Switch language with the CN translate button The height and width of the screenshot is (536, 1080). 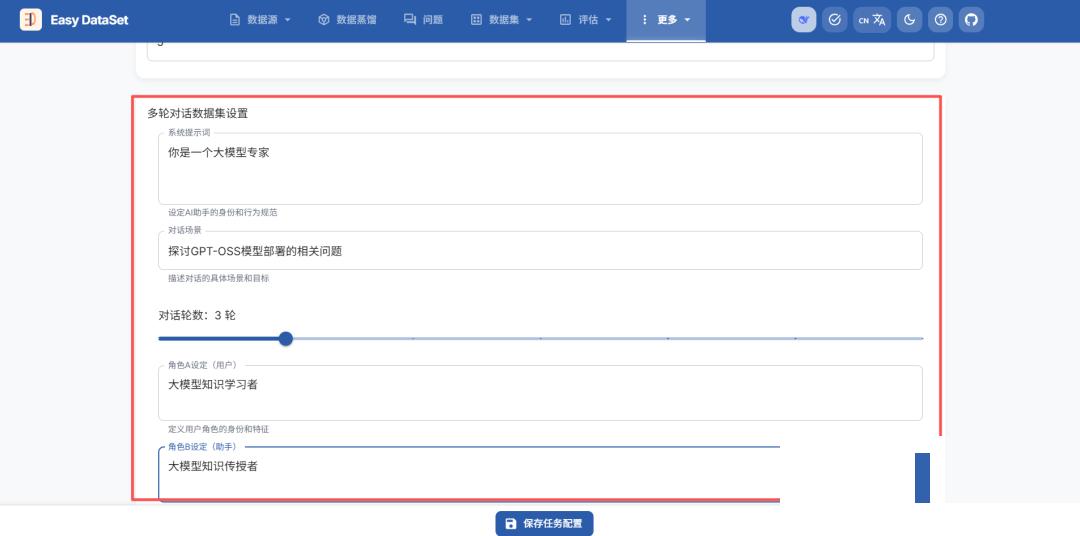pyautogui.click(x=872, y=20)
